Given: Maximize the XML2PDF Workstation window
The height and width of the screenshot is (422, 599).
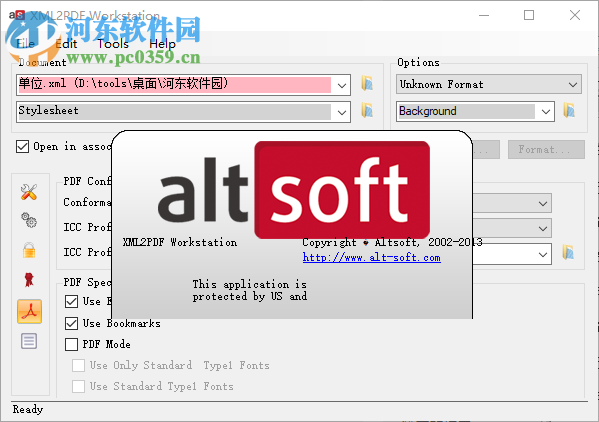Looking at the screenshot, I should click(529, 15).
